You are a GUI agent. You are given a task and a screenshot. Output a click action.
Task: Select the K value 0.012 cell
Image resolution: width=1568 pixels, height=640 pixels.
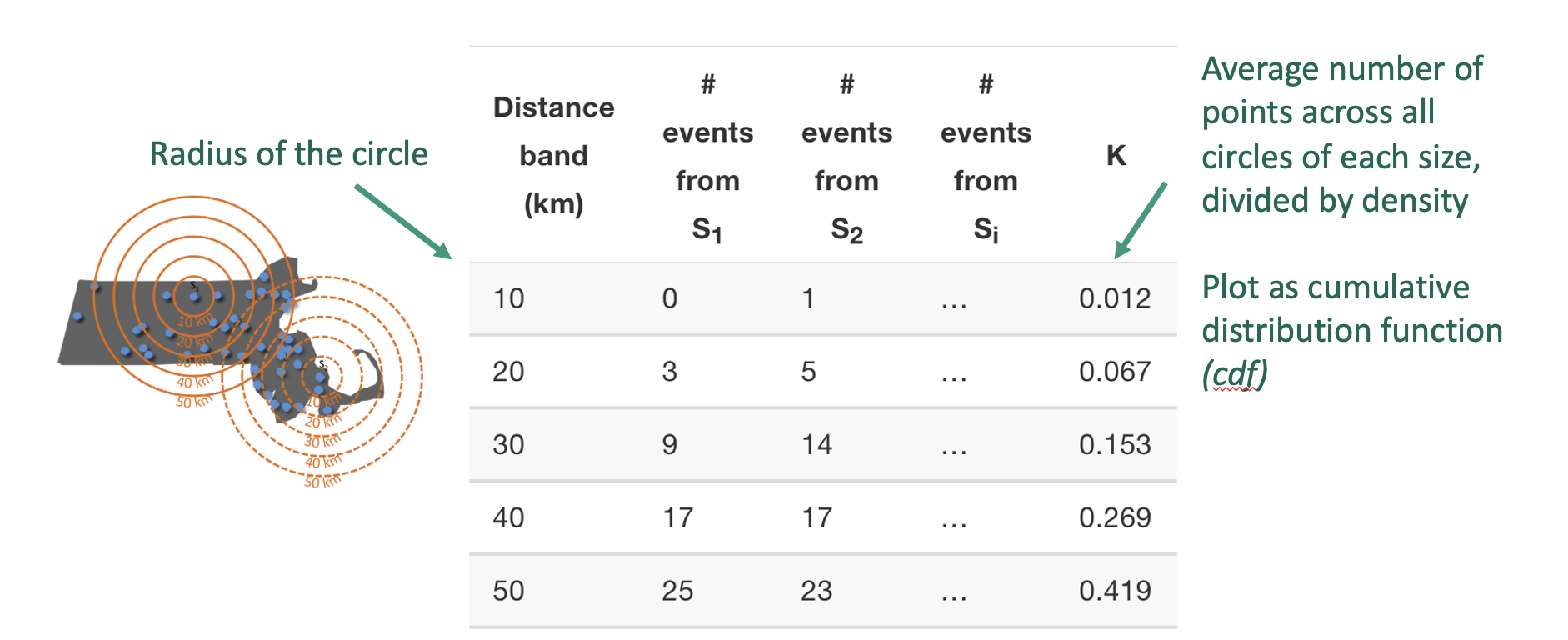(1115, 298)
